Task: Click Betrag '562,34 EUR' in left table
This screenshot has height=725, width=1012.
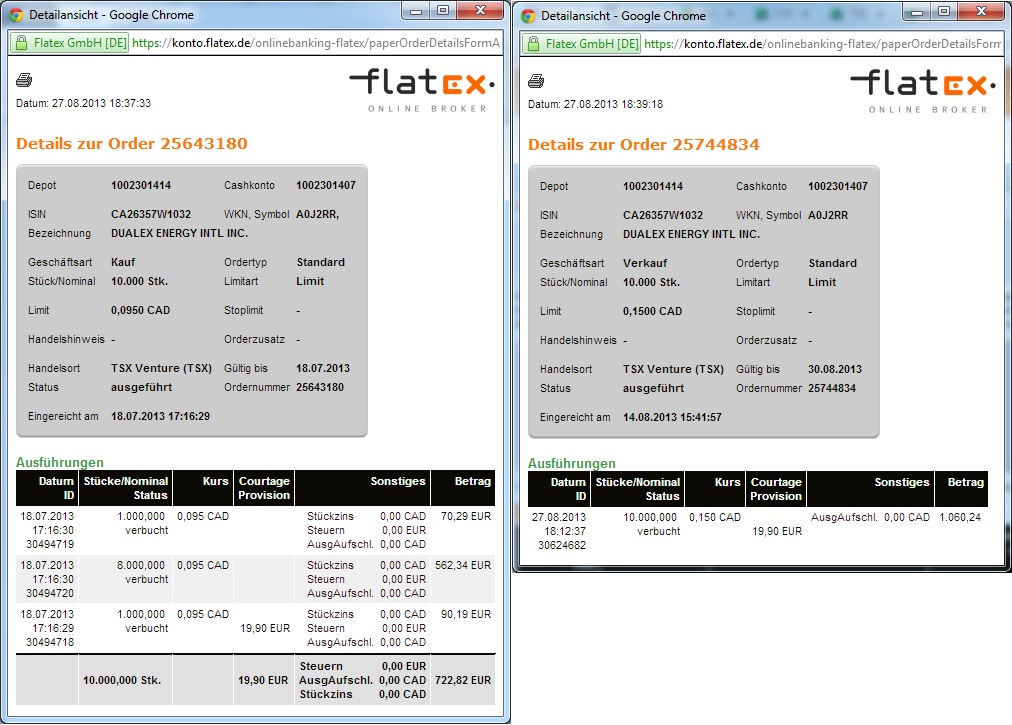Action: pyautogui.click(x=463, y=566)
